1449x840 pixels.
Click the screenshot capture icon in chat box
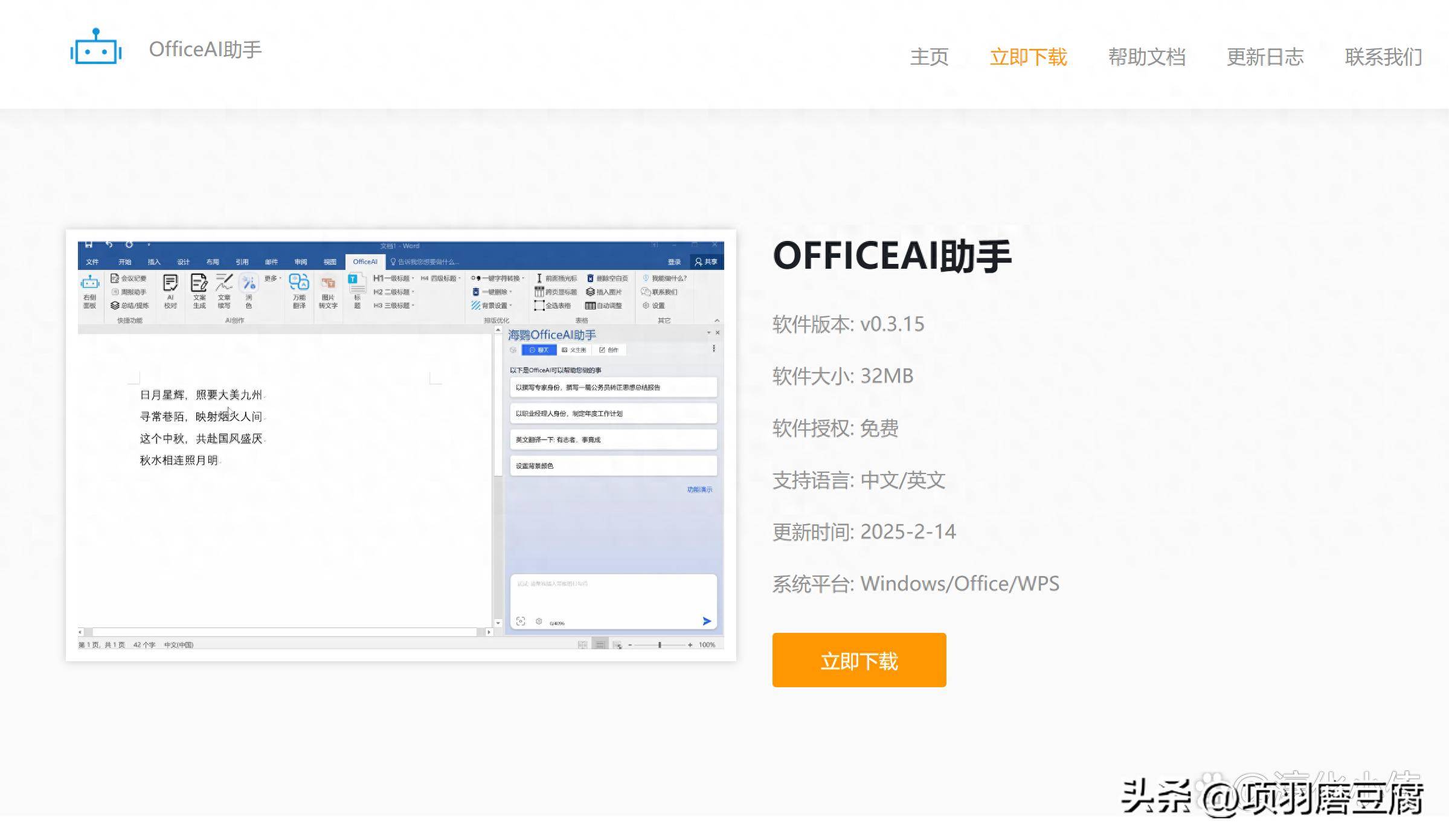(x=521, y=621)
